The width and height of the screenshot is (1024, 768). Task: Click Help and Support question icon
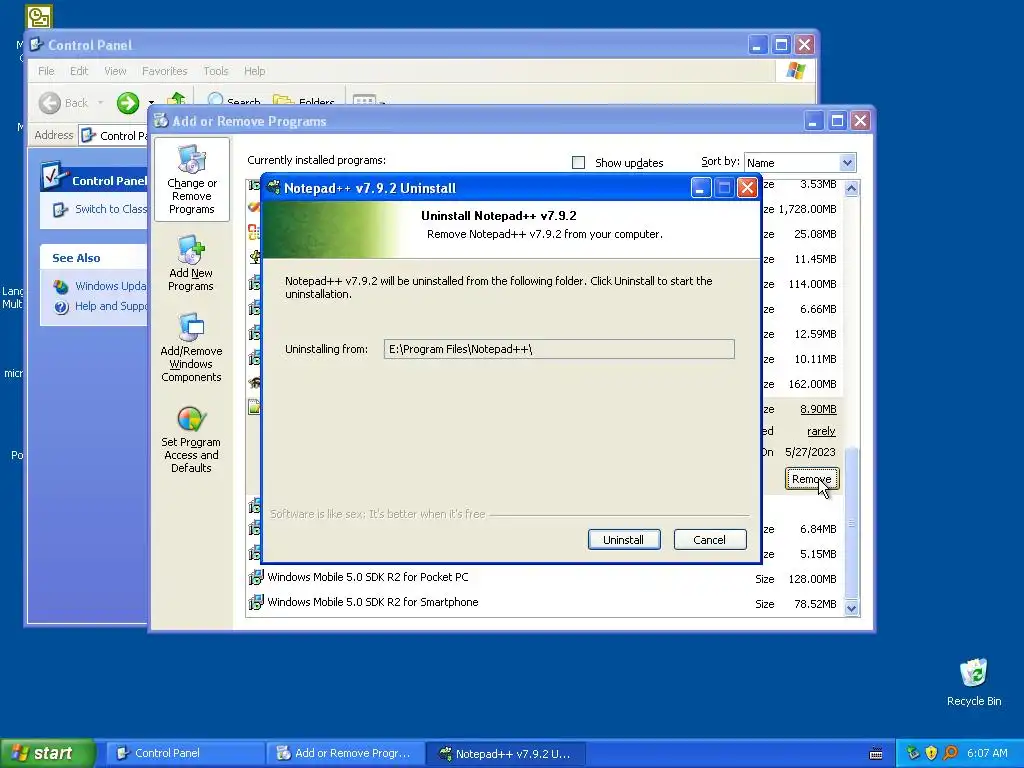pyautogui.click(x=61, y=307)
